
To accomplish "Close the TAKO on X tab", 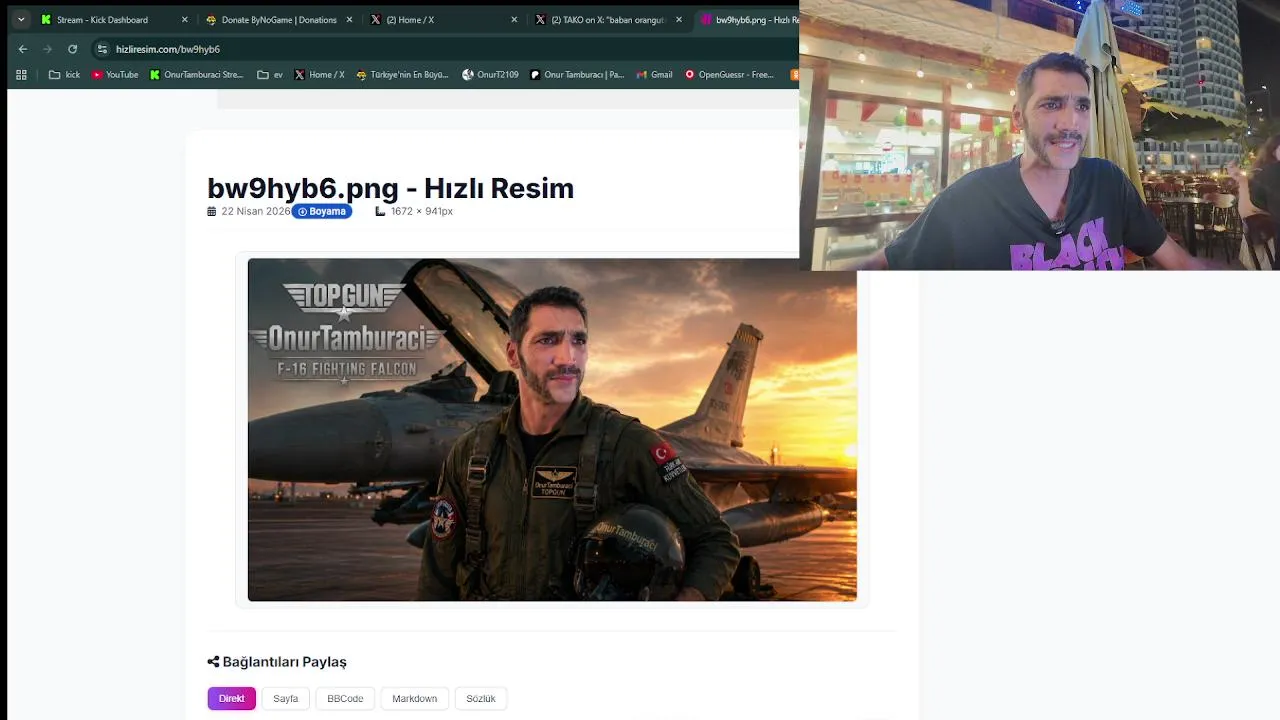I will 679,19.
